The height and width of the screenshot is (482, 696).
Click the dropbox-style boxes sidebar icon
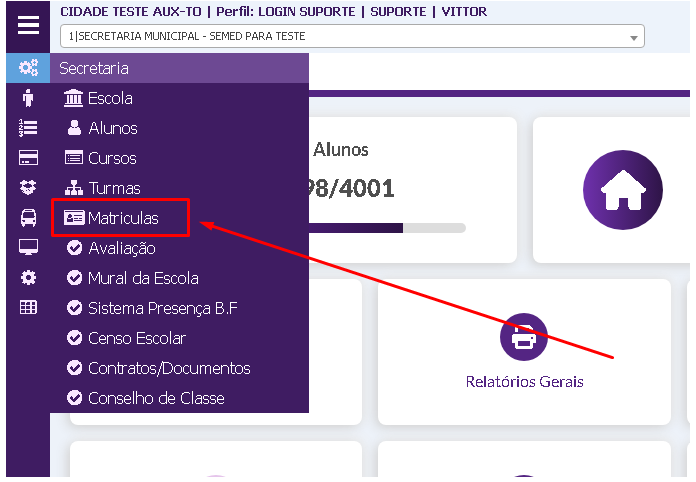coord(28,188)
